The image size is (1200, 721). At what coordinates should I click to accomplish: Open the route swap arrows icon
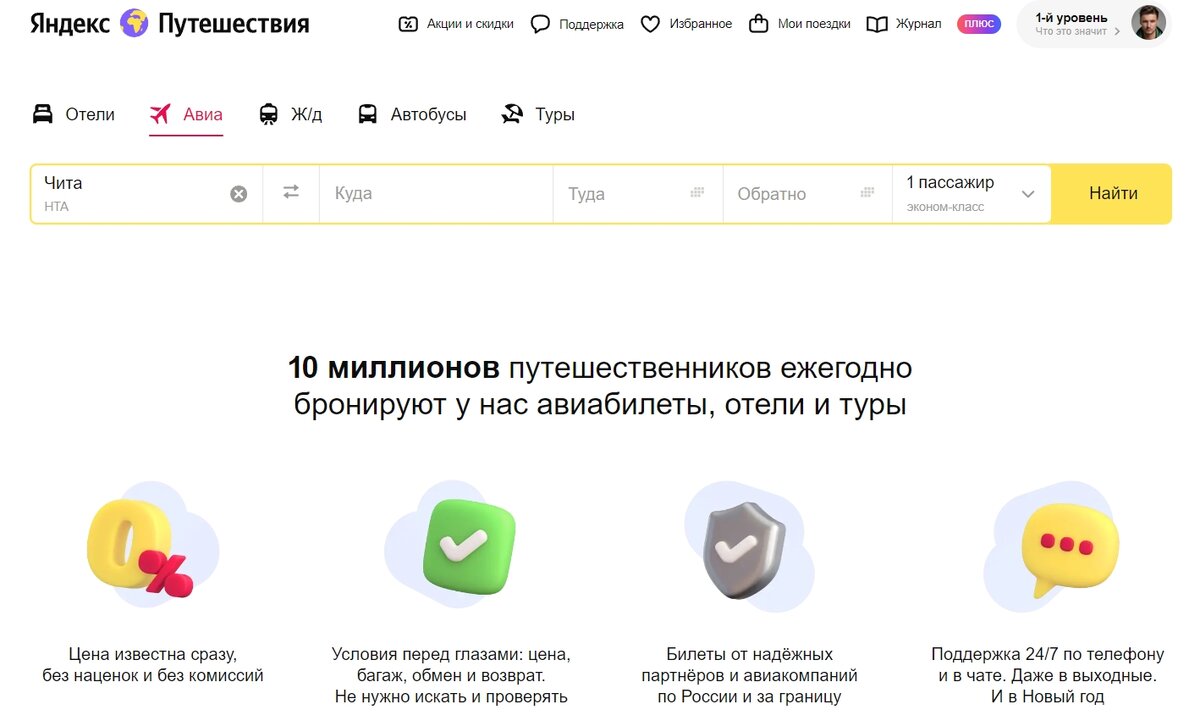tap(291, 193)
